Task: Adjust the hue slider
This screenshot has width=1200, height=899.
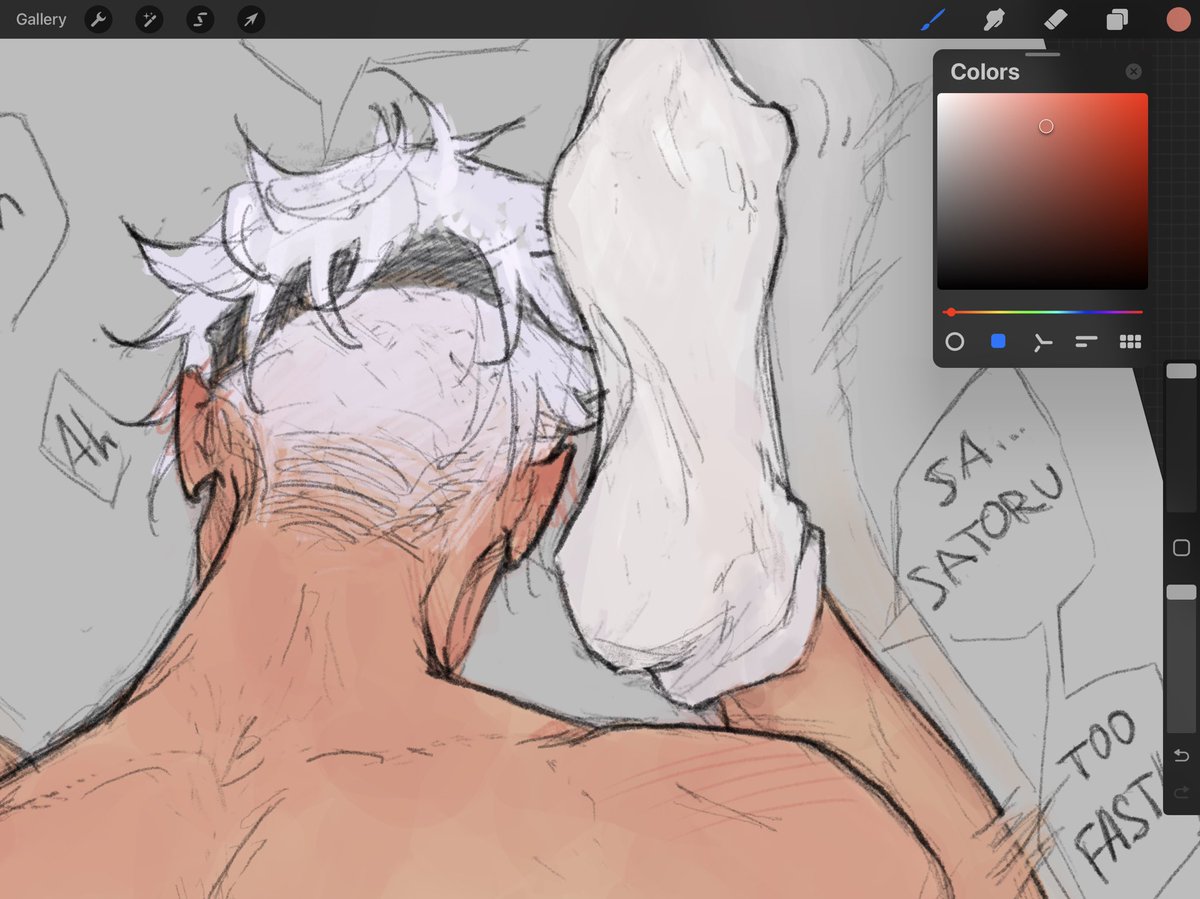Action: (x=1042, y=312)
